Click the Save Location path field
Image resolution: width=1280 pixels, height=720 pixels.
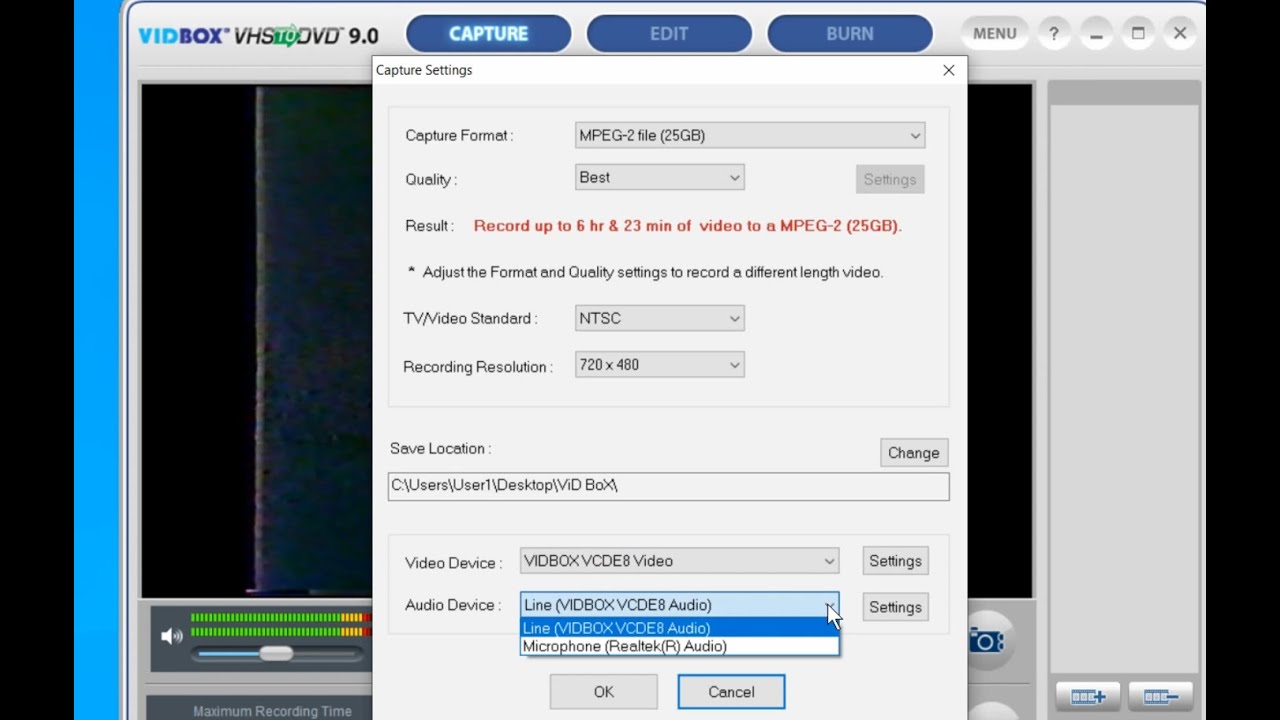(669, 486)
